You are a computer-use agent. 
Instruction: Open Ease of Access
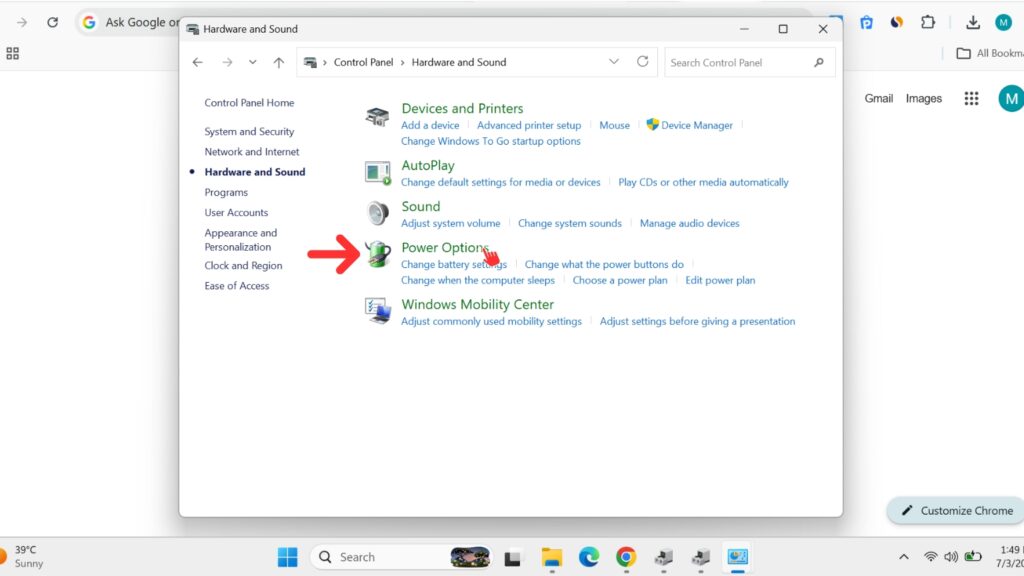click(236, 285)
